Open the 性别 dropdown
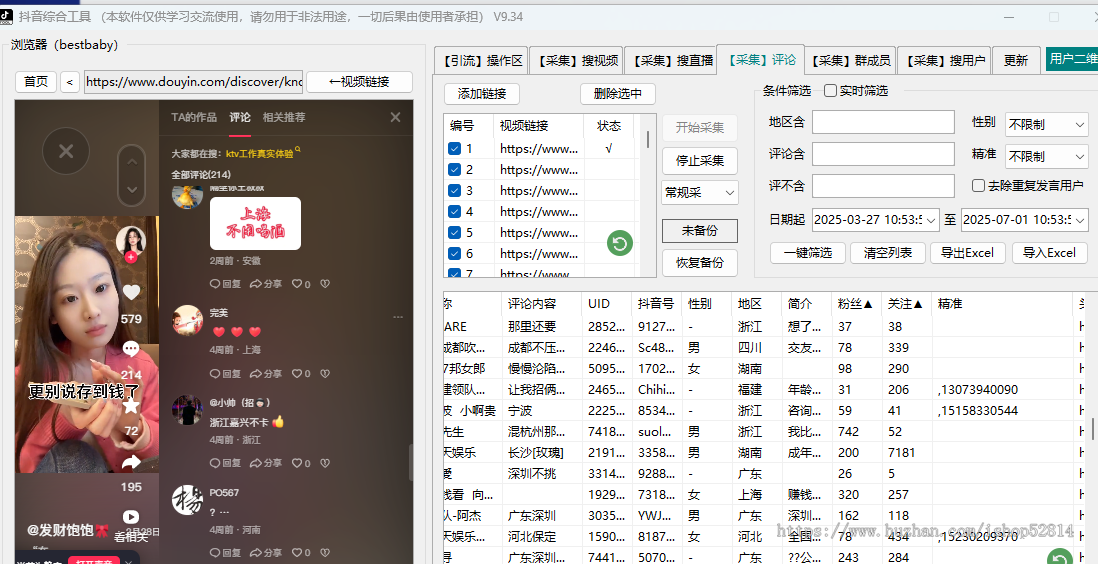Screen dimensions: 1098x564 pyautogui.click(x=1046, y=124)
